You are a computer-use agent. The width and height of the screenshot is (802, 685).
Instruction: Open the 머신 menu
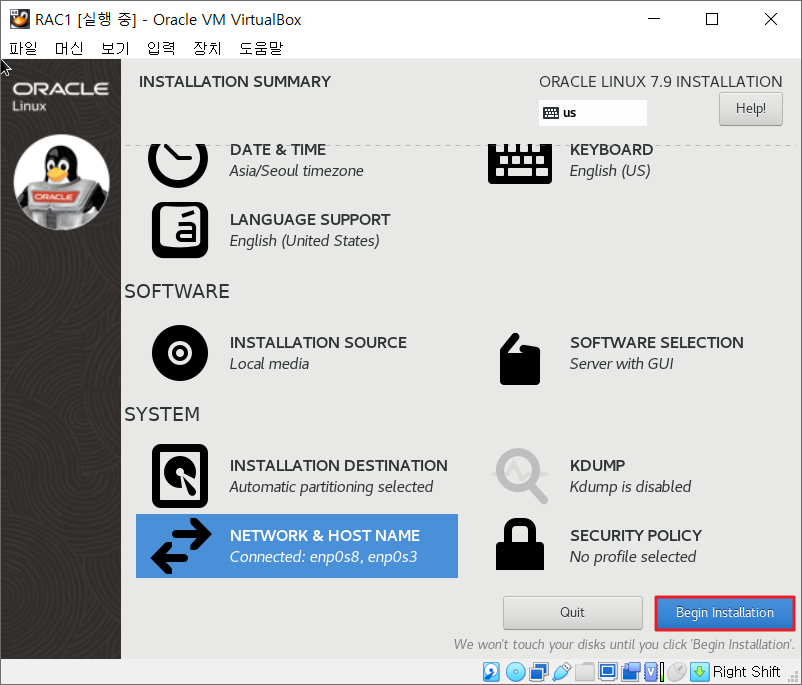pyautogui.click(x=69, y=48)
